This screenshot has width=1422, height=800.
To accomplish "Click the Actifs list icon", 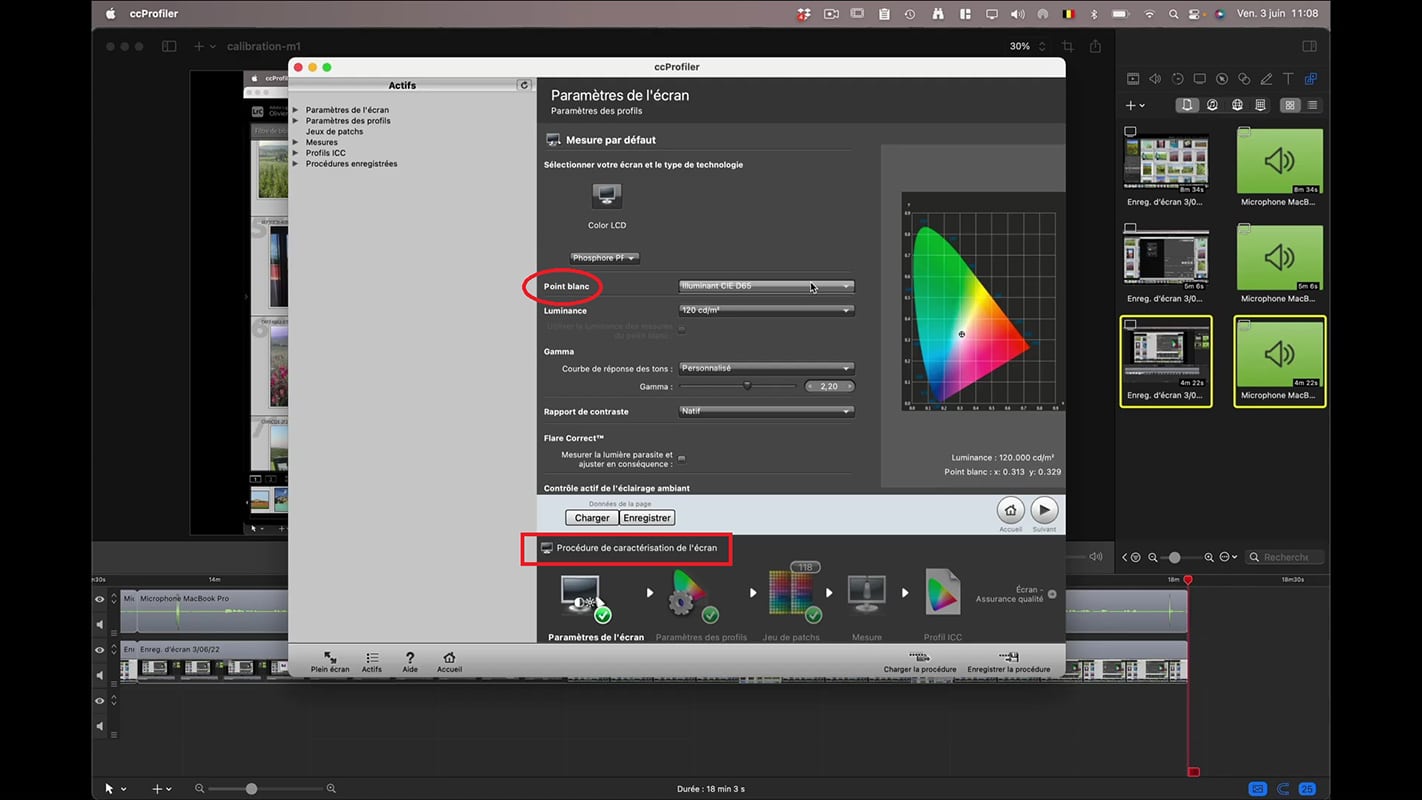I will pyautogui.click(x=372, y=662).
